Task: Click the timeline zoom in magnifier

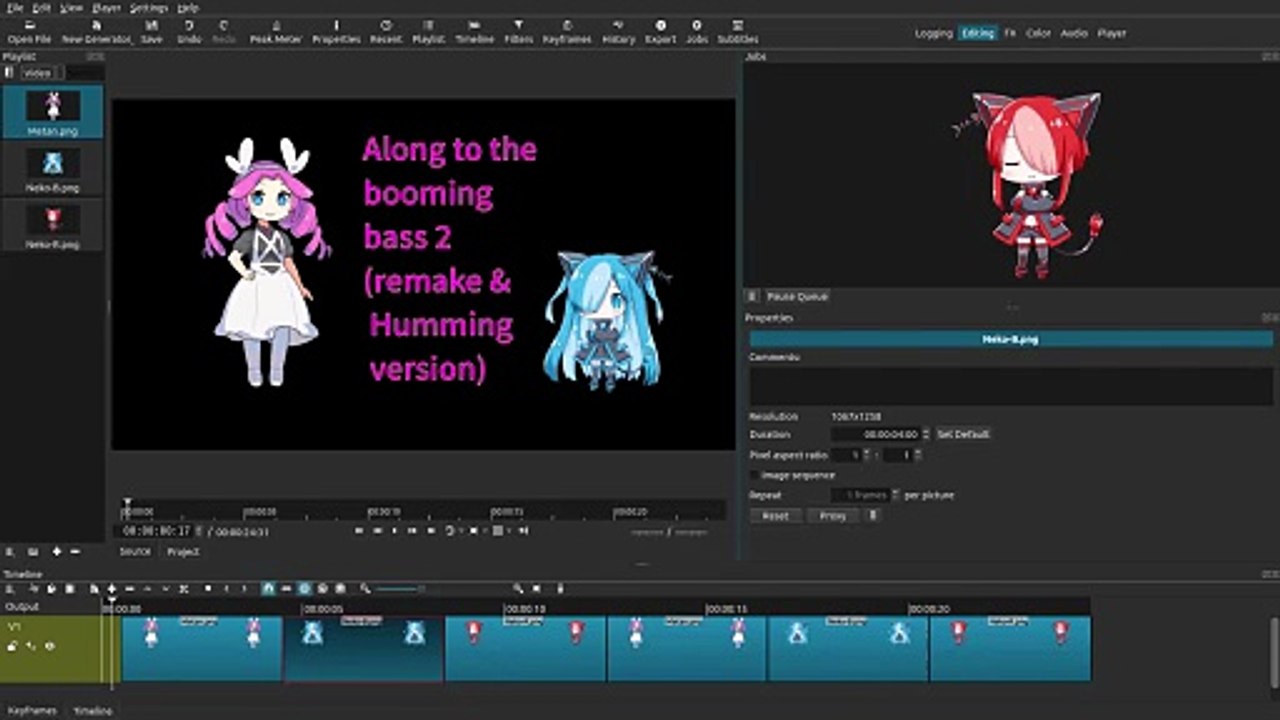Action: (x=518, y=589)
